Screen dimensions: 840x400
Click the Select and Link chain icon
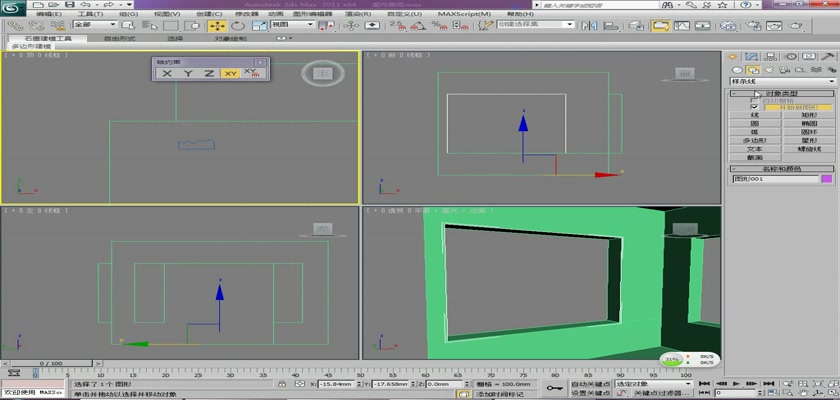point(15,25)
